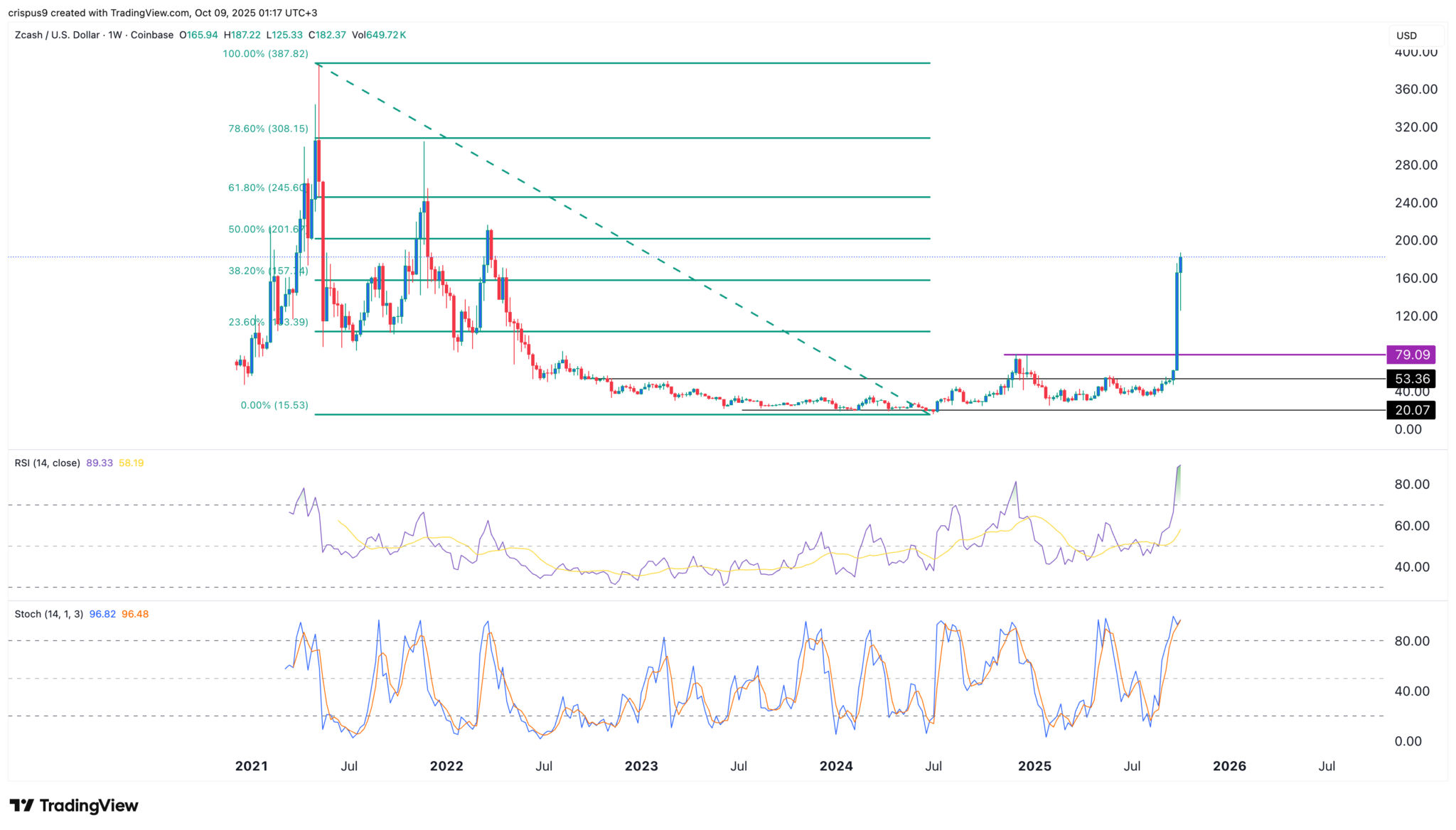This screenshot has width=1456, height=830.
Task: Click the Stoch value 96.82 in legend
Action: coord(102,614)
